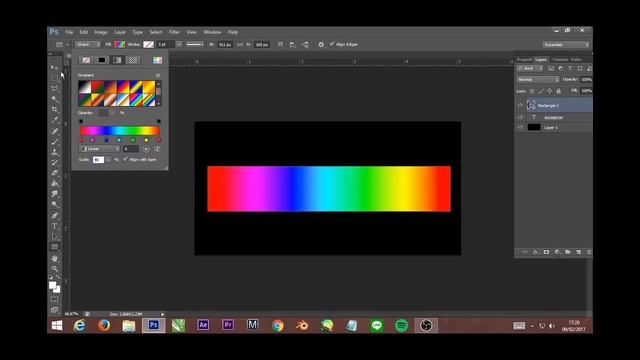Select the Rectangular Marquee tool
The width and height of the screenshot is (640, 360).
54,78
